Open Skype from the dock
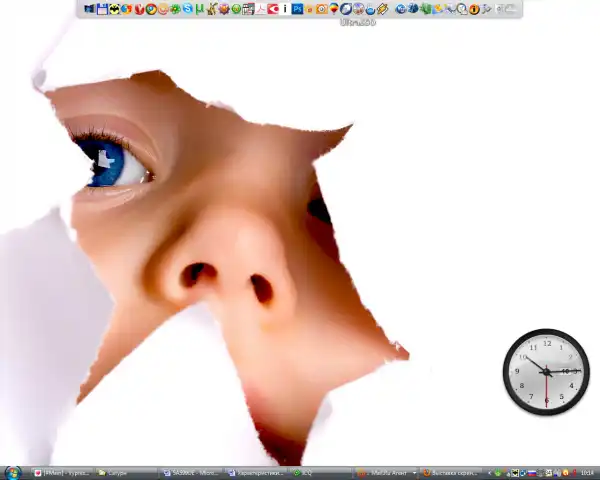This screenshot has height=480, width=600. click(187, 9)
